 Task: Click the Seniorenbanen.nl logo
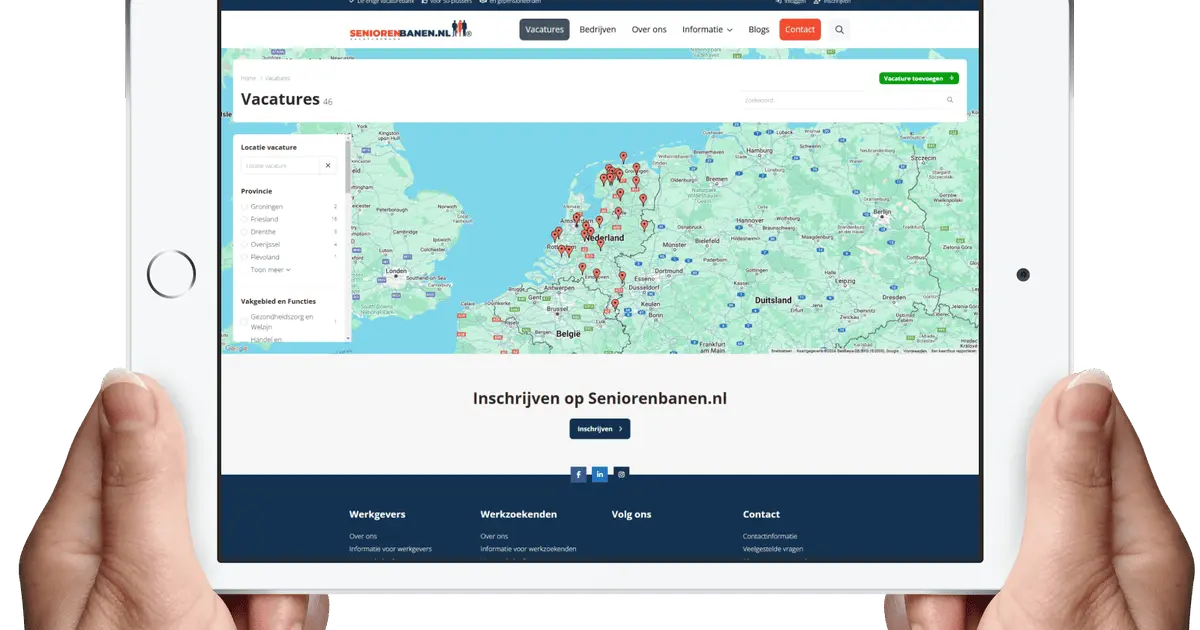(410, 30)
